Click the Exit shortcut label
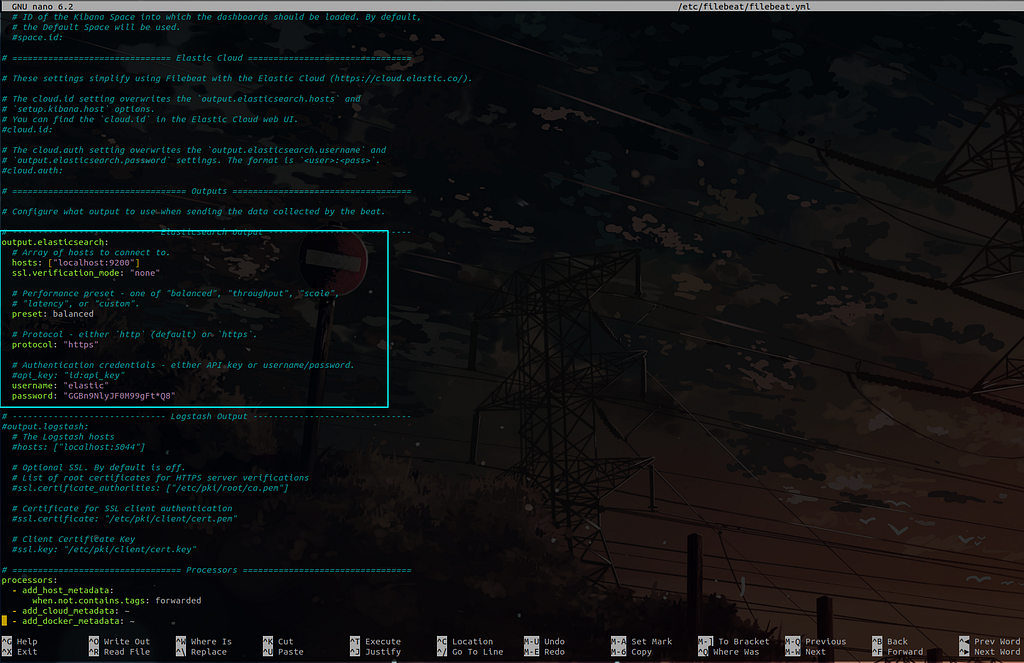 (27, 652)
